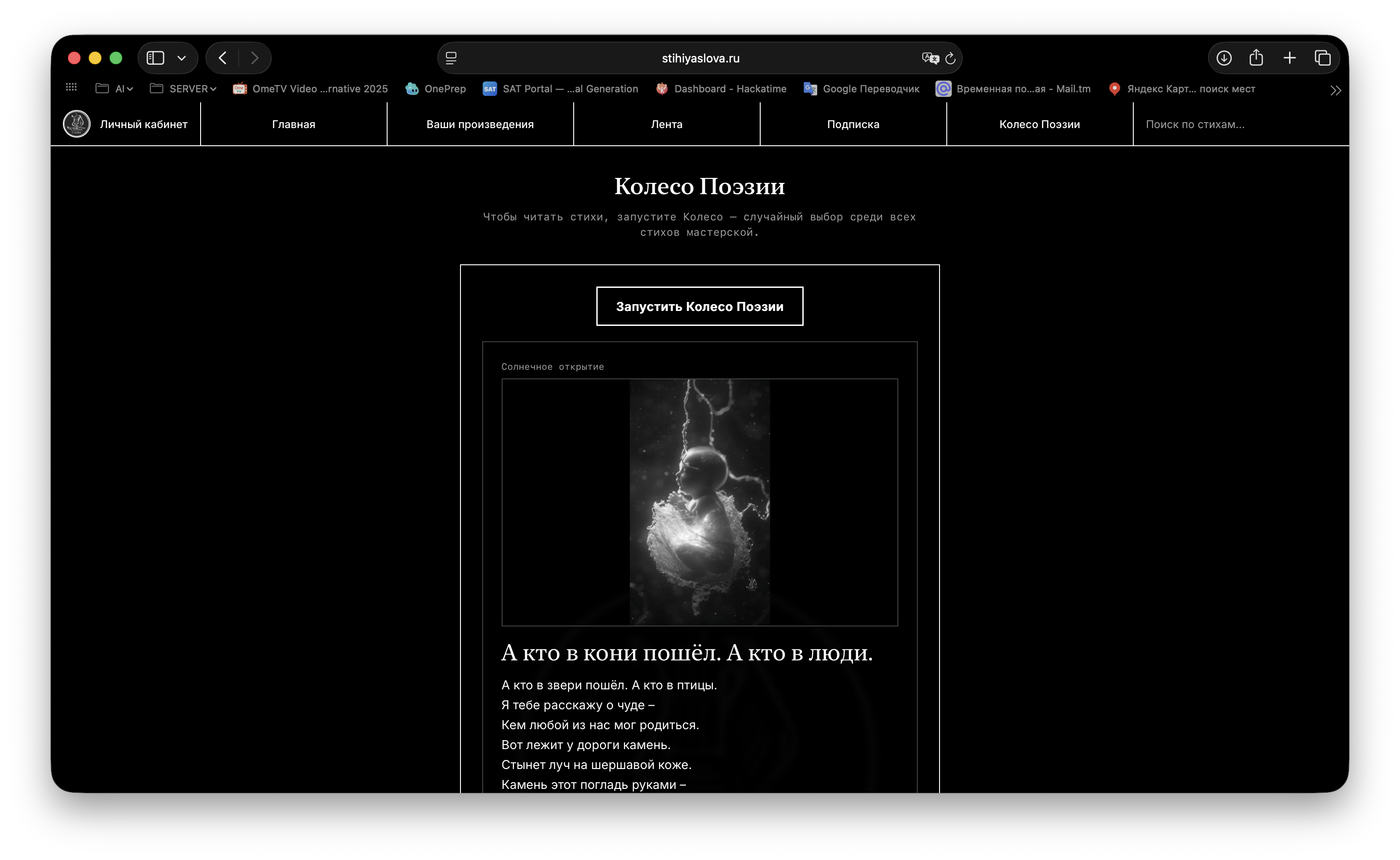
Task: Expand the AI bookmarks folder
Action: point(115,89)
